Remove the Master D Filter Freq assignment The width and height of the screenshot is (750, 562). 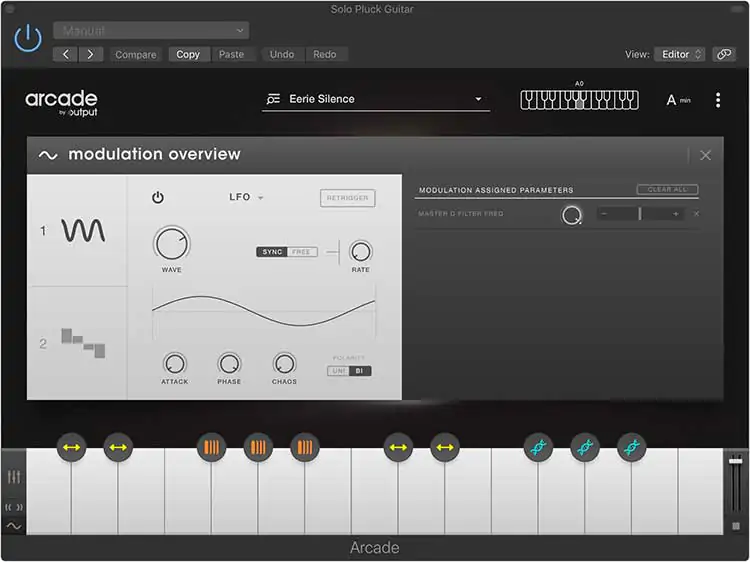tap(696, 214)
